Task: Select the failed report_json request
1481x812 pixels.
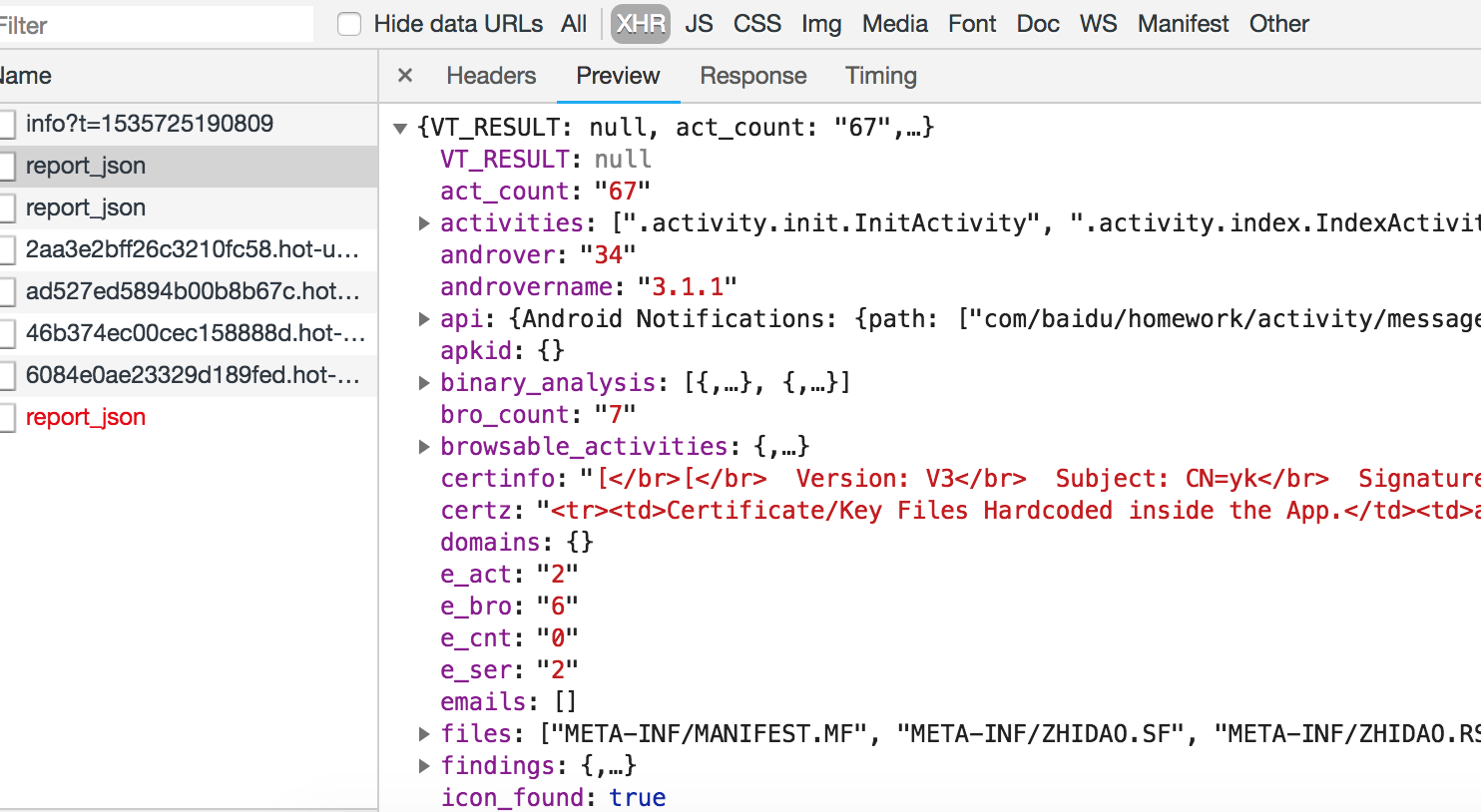Action: [x=86, y=417]
